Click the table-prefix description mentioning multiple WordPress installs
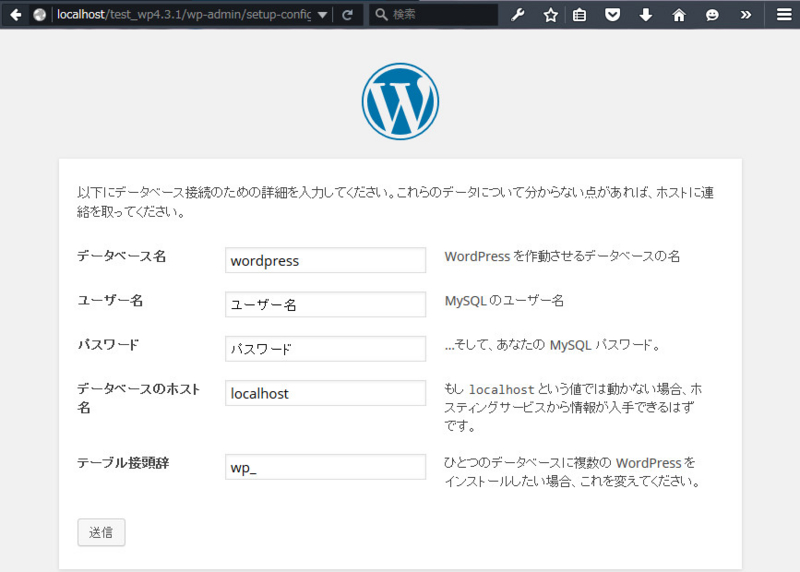This screenshot has height=572, width=800. pyautogui.click(x=572, y=472)
